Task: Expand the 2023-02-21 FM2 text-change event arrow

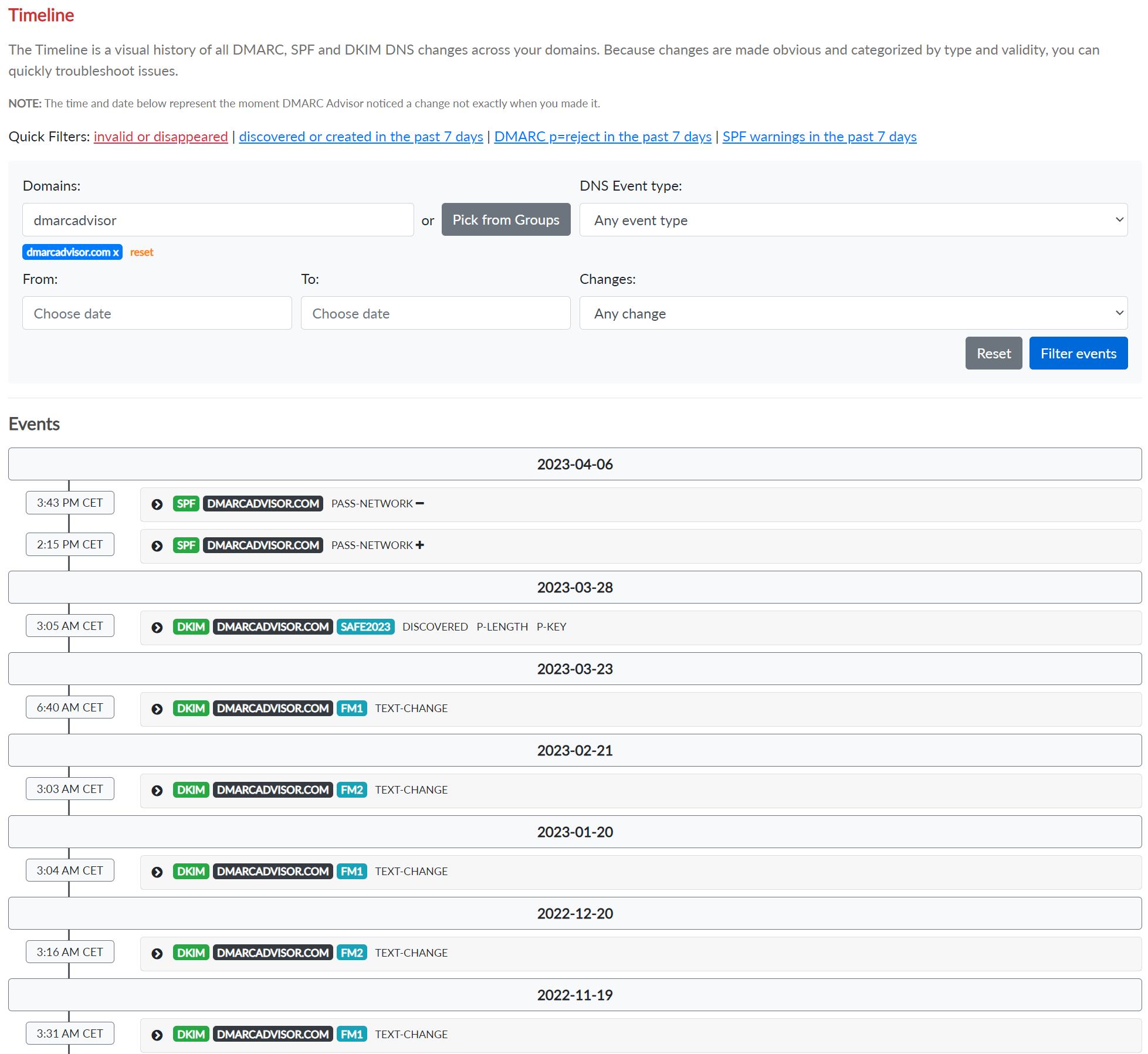Action: pos(157,791)
